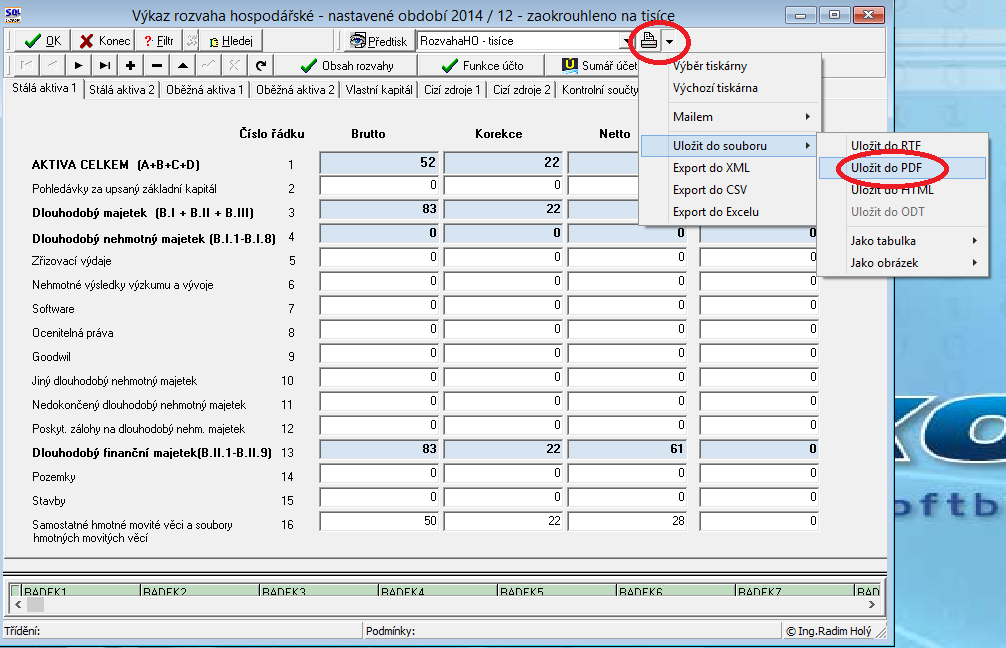Click Korekce field of Zřizovací výdaje row

504,257
